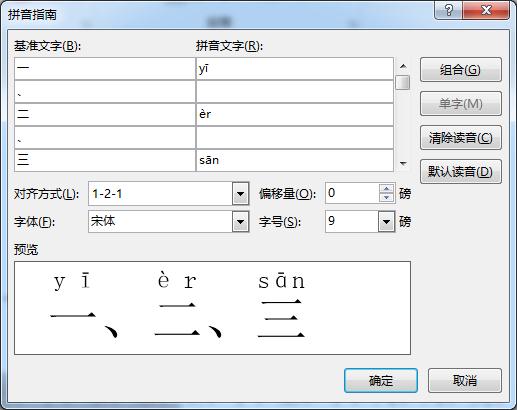Click the 预览 preview area
The height and width of the screenshot is (410, 517).
point(212,308)
